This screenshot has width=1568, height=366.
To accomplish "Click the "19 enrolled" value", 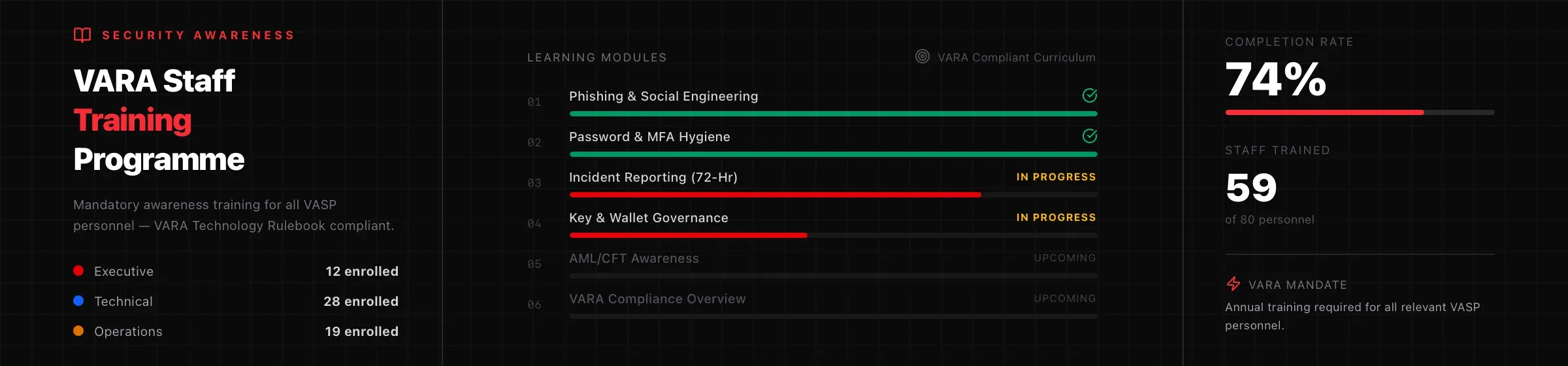I will (361, 331).
